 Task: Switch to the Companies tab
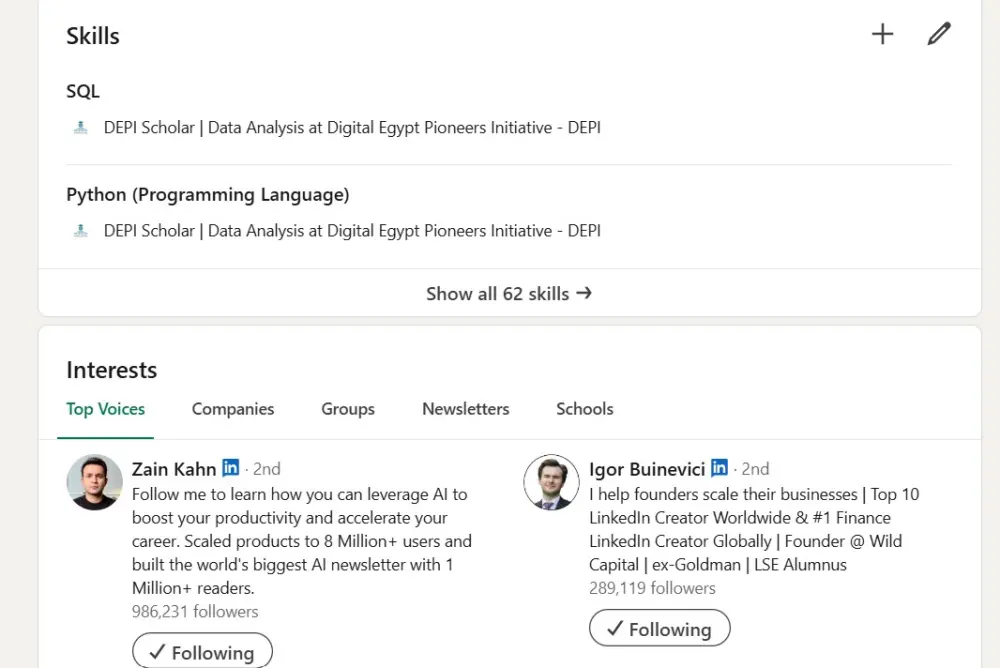[x=233, y=409]
